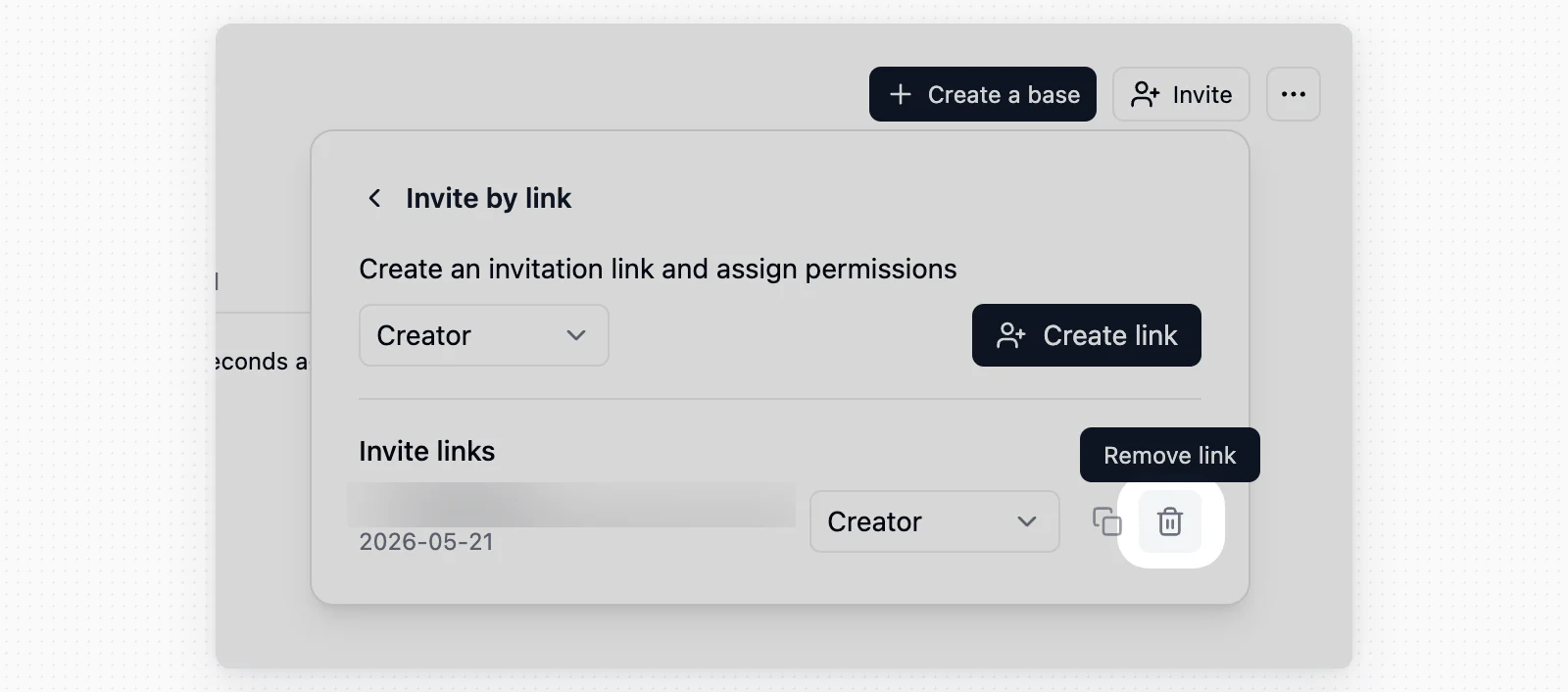Click the Create link button
This screenshot has width=1568, height=692.
click(1087, 335)
